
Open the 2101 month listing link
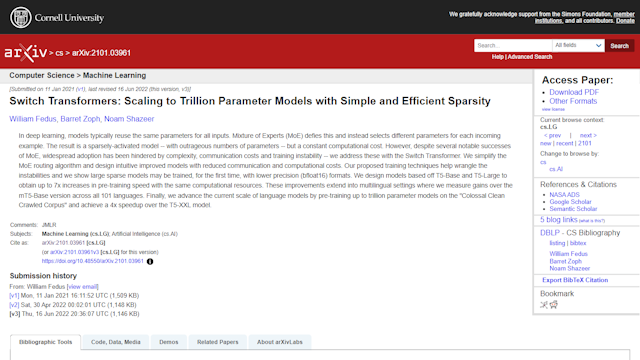pos(584,143)
